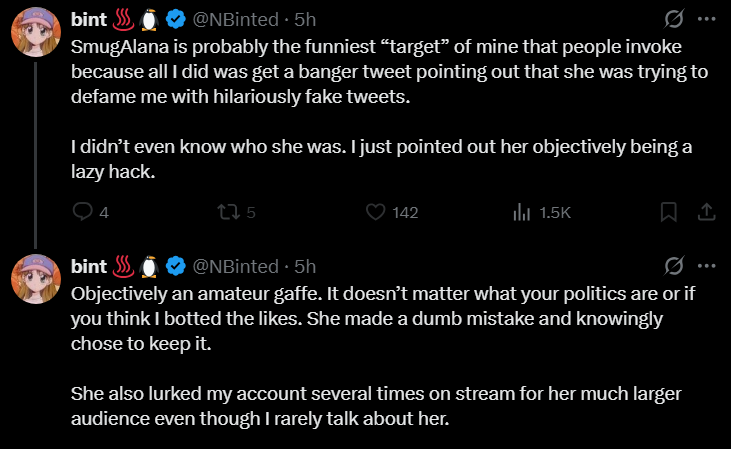
Task: Open the bint display name on the first tweet
Action: [x=89, y=20]
